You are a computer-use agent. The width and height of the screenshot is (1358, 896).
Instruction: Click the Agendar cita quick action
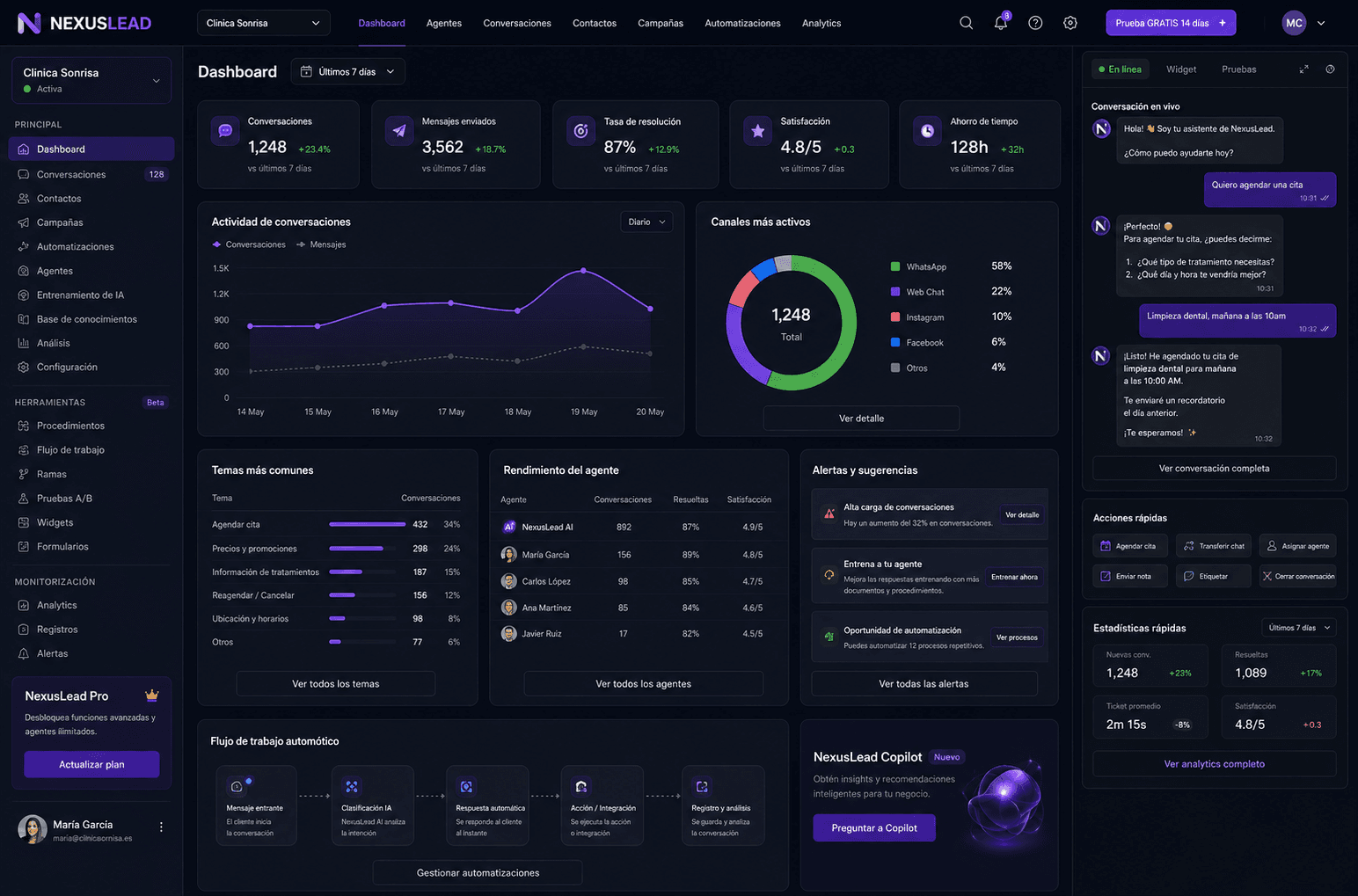click(x=1130, y=546)
